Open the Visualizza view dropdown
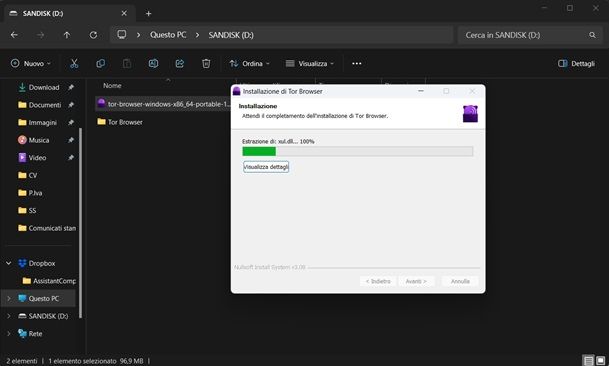The height and width of the screenshot is (366, 610). point(310,63)
